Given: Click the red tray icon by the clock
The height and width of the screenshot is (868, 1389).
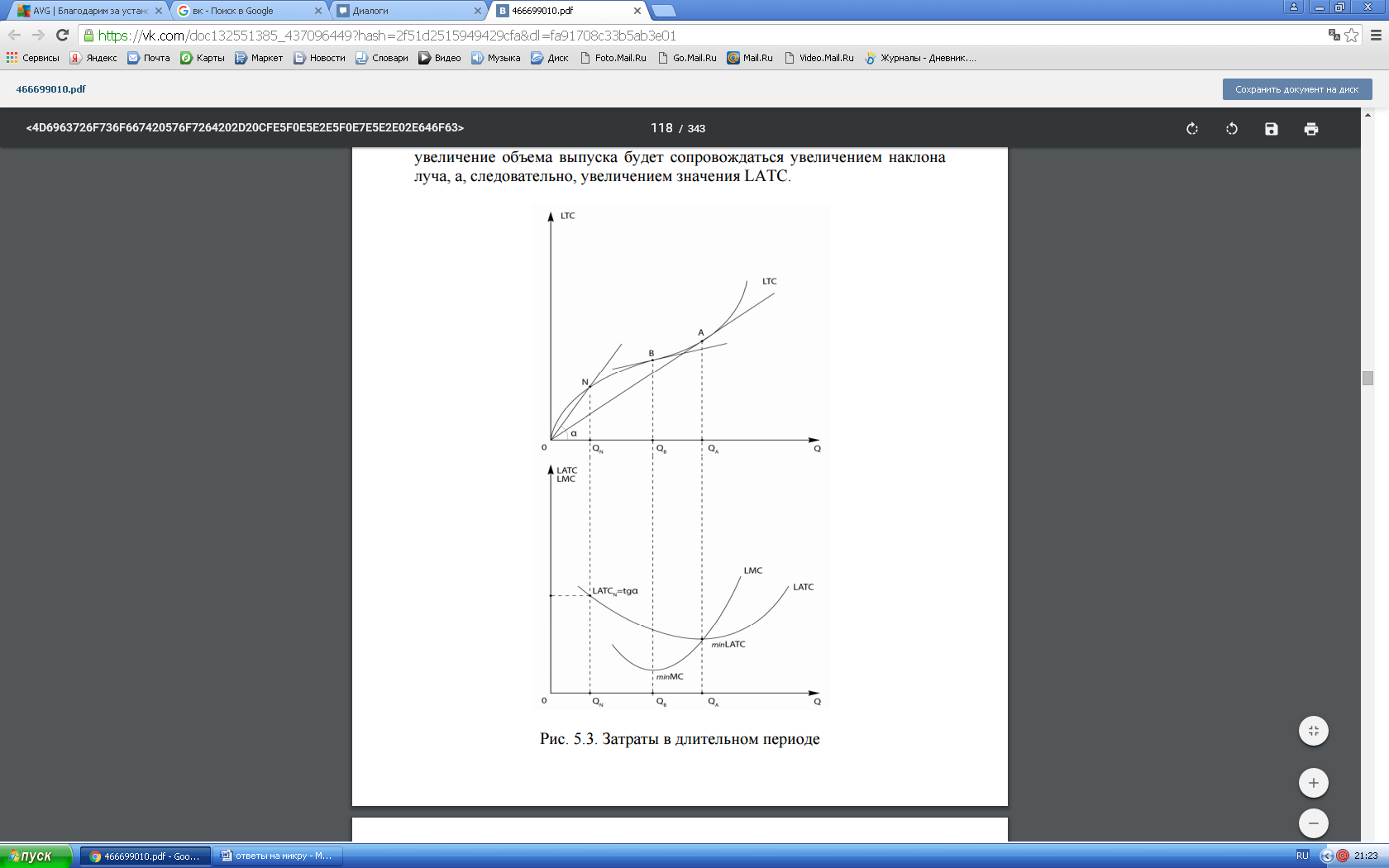Looking at the screenshot, I should click(x=1343, y=856).
